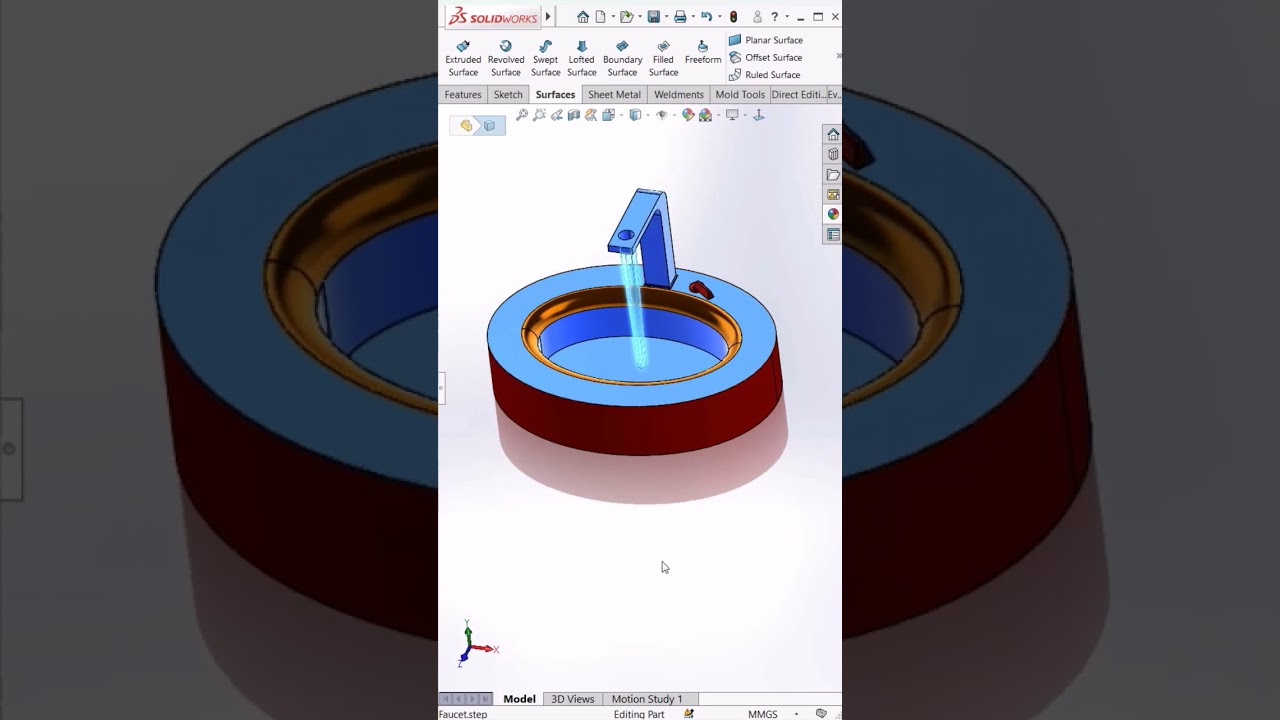Viewport: 1280px width, 720px height.
Task: Open the Apply Scene dropdown arrow
Action: 719,115
